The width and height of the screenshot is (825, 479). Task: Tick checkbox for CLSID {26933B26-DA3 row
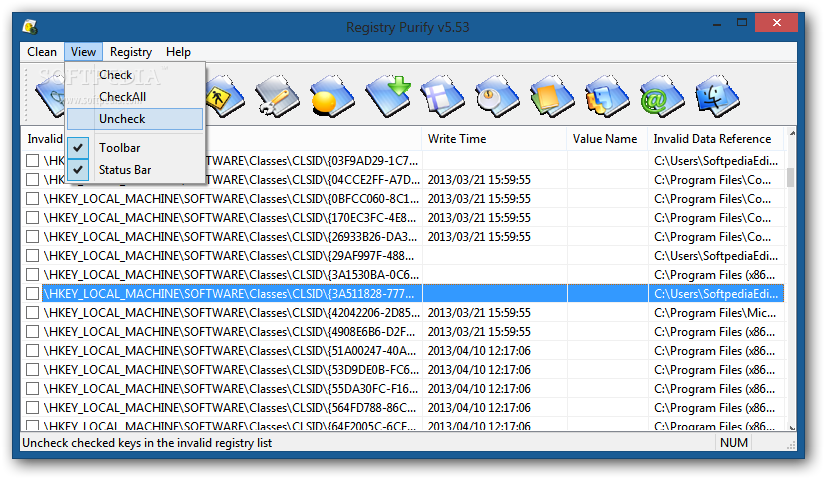click(33, 236)
